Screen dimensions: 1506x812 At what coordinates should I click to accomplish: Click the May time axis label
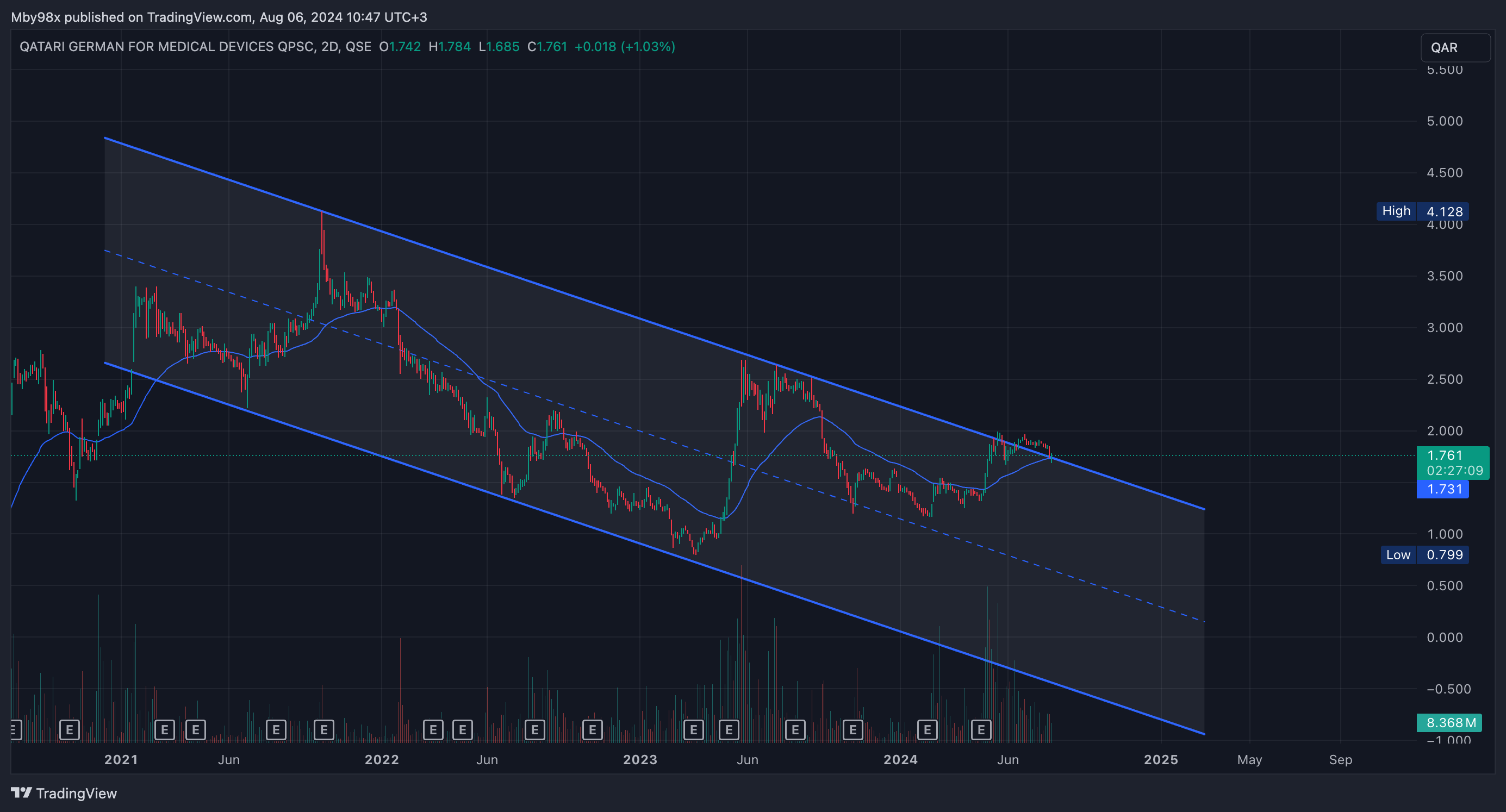pos(1249,759)
